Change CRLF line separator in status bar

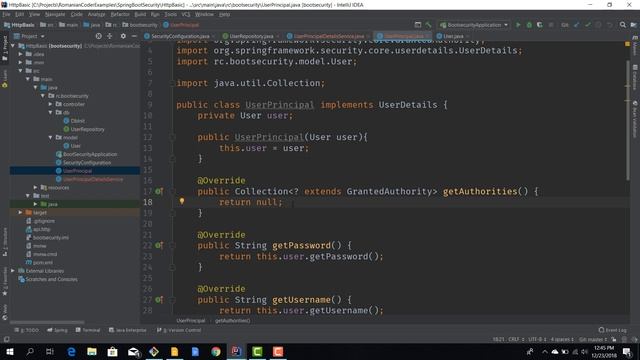coord(516,339)
